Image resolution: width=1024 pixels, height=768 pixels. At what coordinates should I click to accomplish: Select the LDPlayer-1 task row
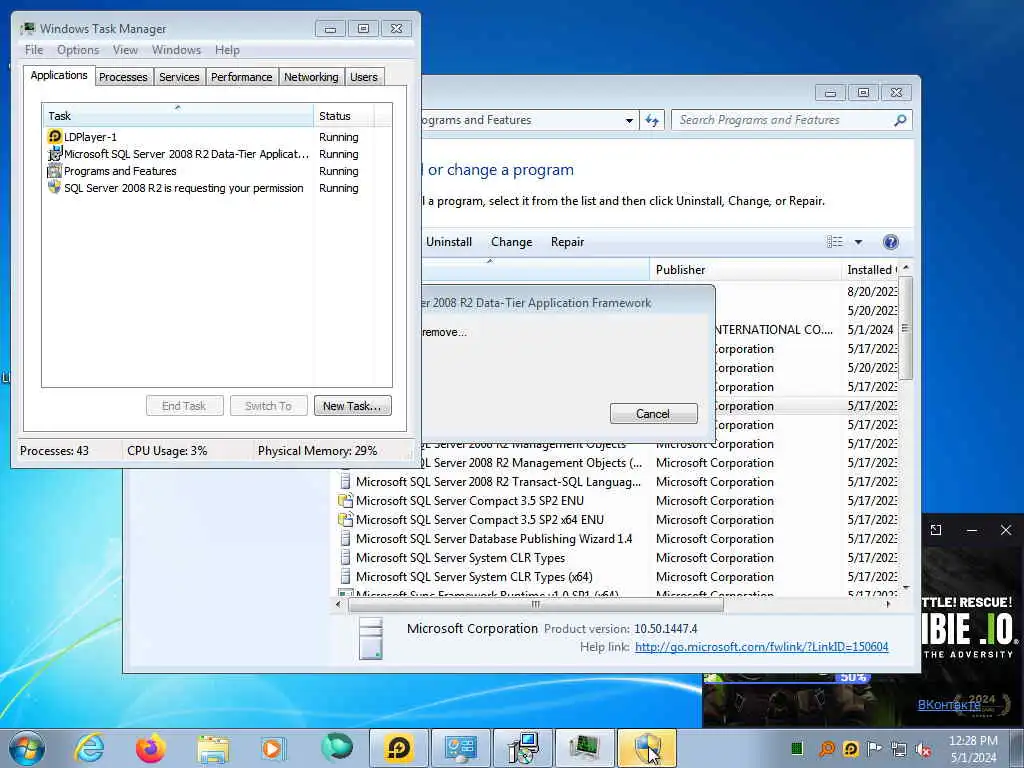click(x=217, y=137)
